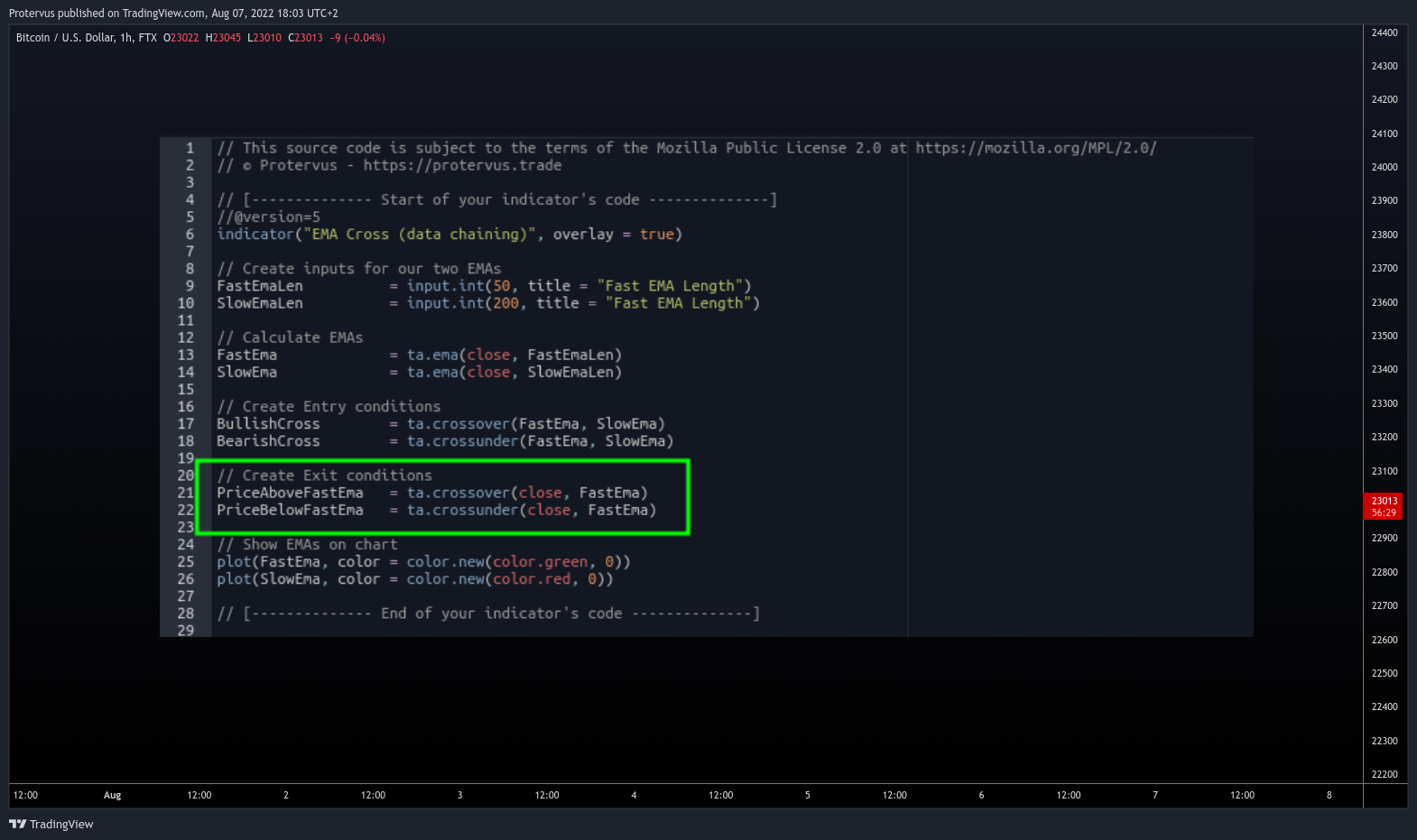This screenshot has width=1417, height=840.
Task: Click the BullishCross variable on line 17
Action: [268, 423]
